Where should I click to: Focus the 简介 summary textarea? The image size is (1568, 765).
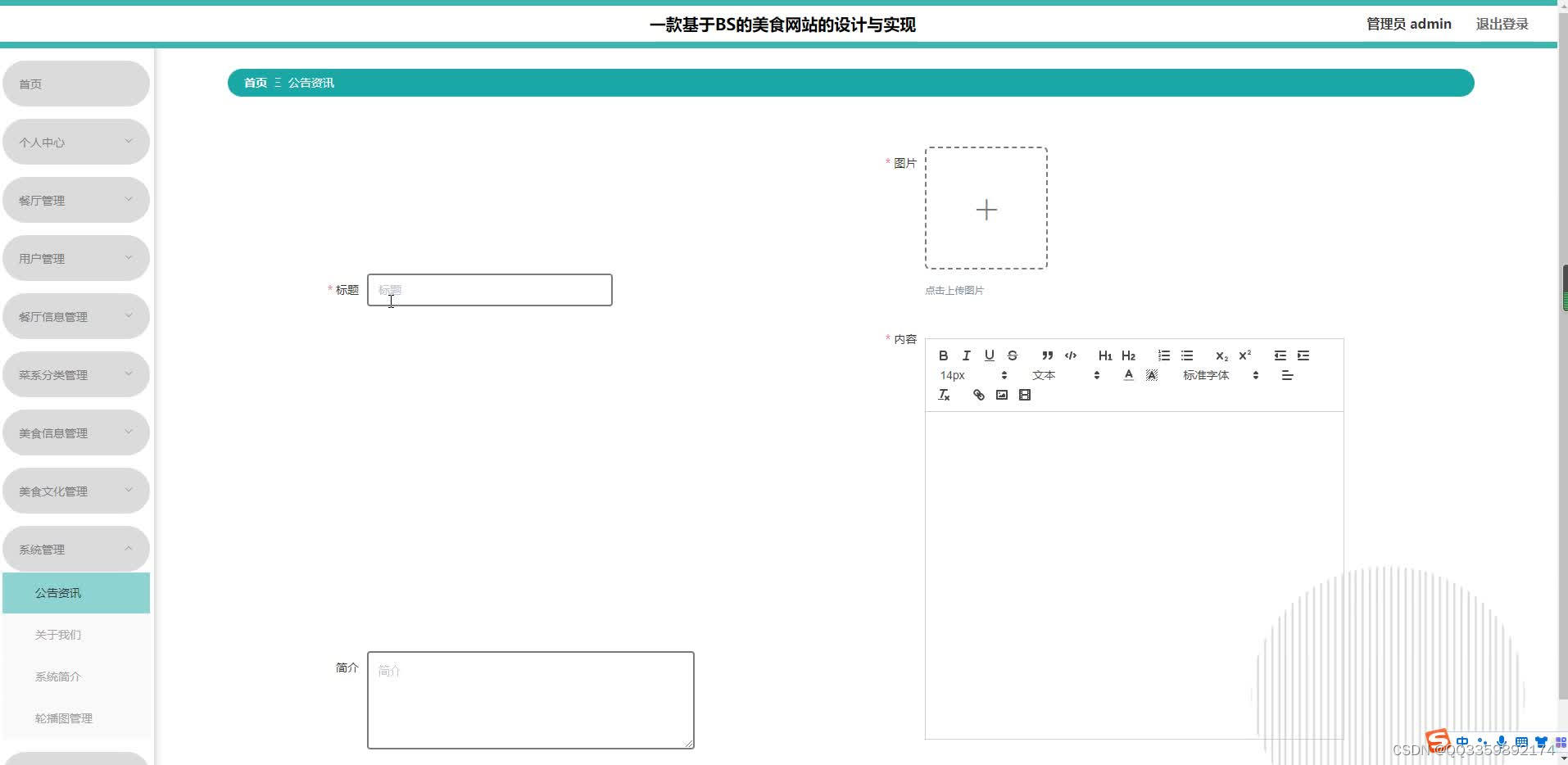(531, 700)
